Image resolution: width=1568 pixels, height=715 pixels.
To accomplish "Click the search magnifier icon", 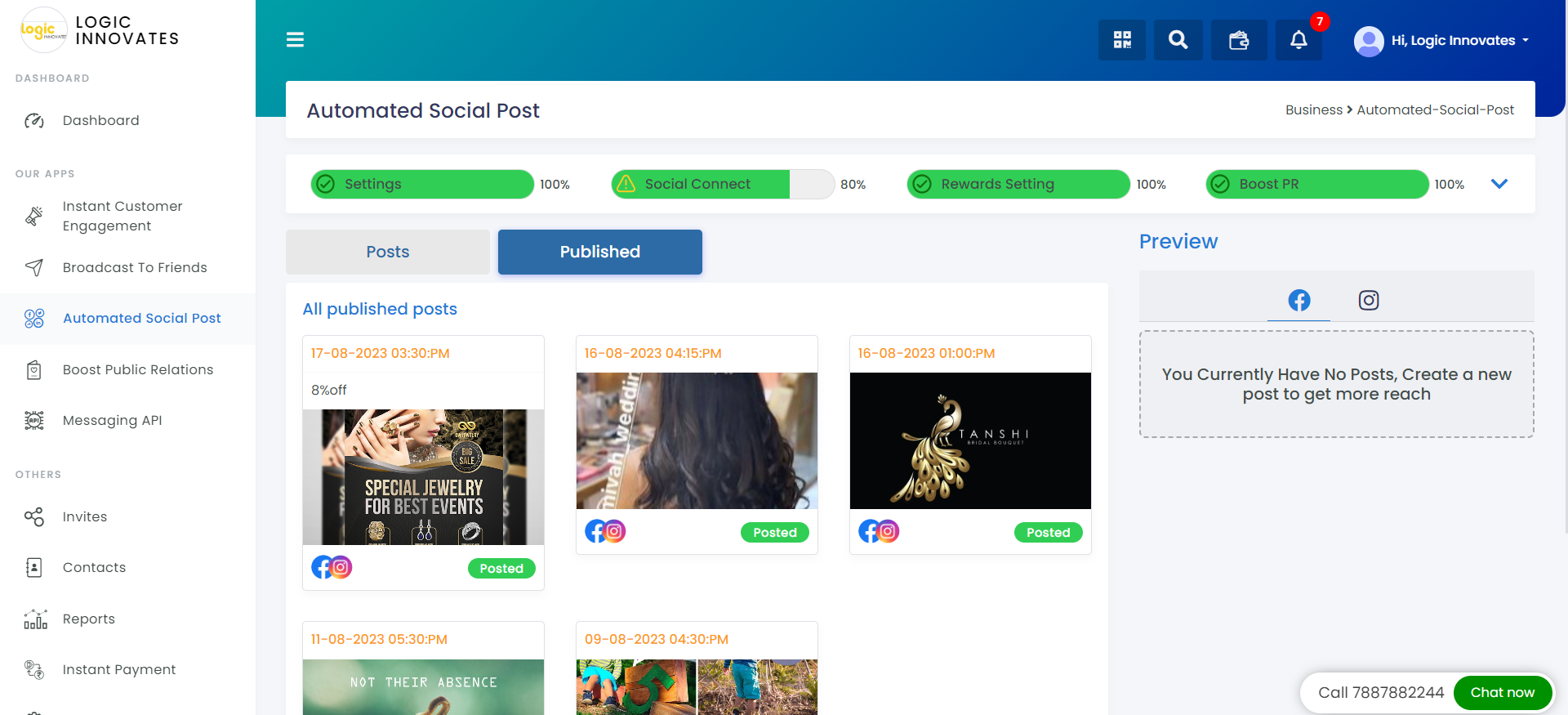I will click(x=1178, y=40).
